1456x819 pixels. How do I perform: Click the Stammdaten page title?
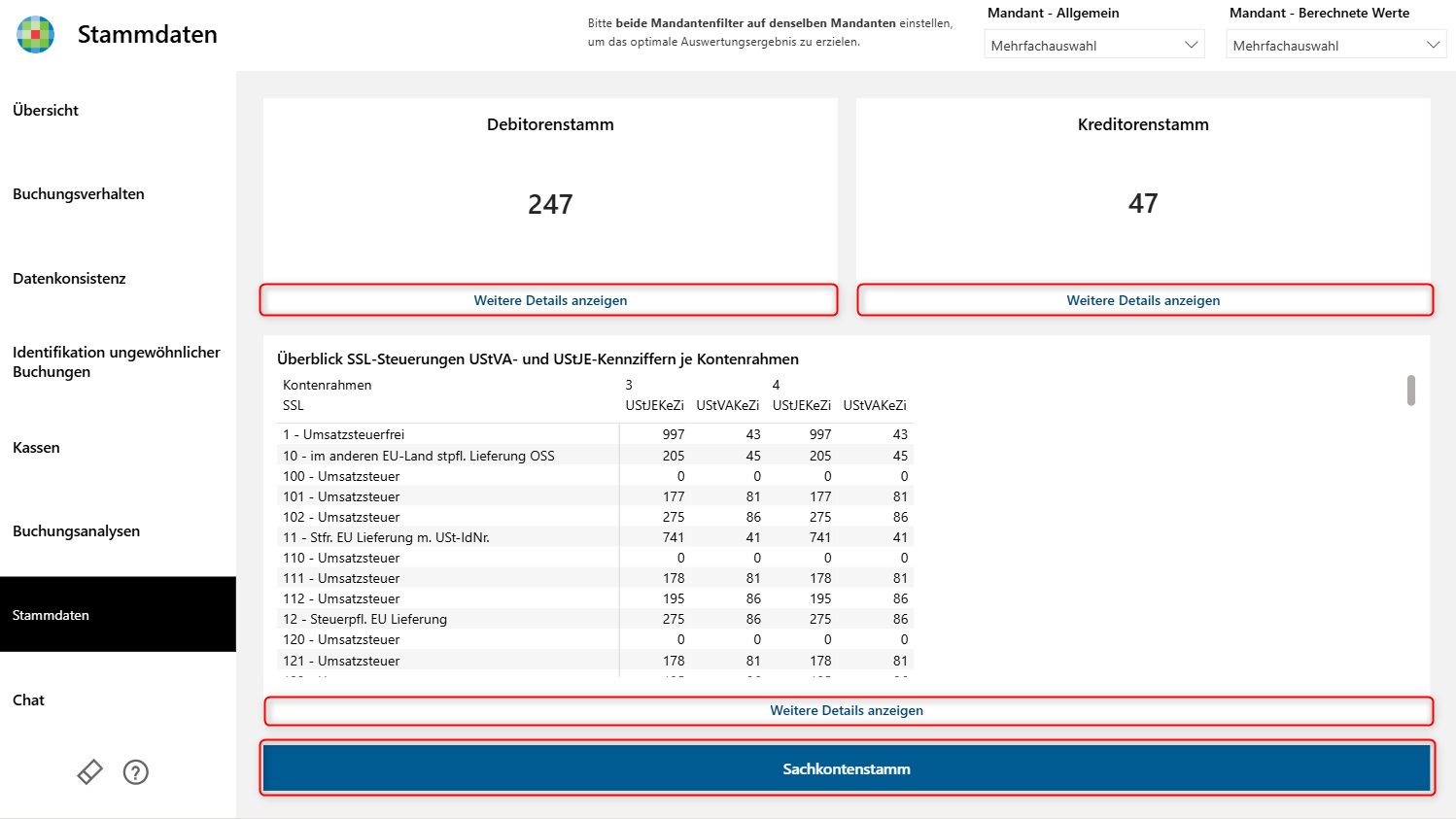click(148, 34)
